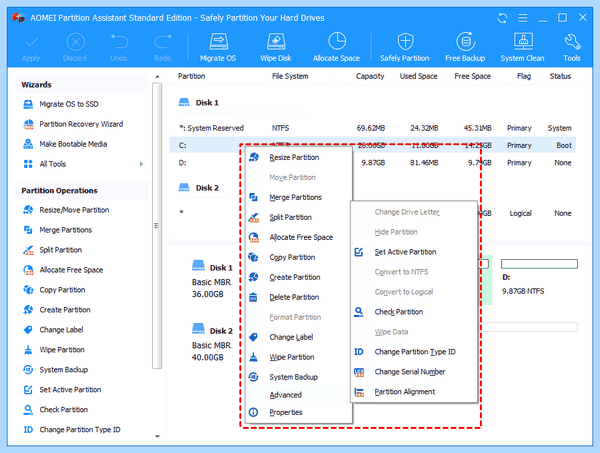Viewport: 600px width, 453px height.
Task: Open System Clean from the toolbar
Action: pos(522,47)
